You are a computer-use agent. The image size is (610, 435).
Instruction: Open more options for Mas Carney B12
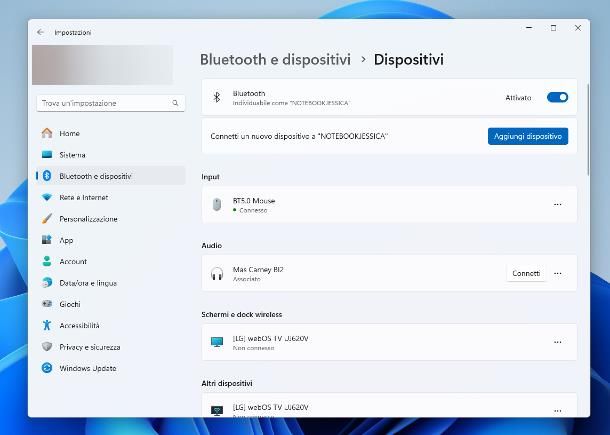(557, 274)
